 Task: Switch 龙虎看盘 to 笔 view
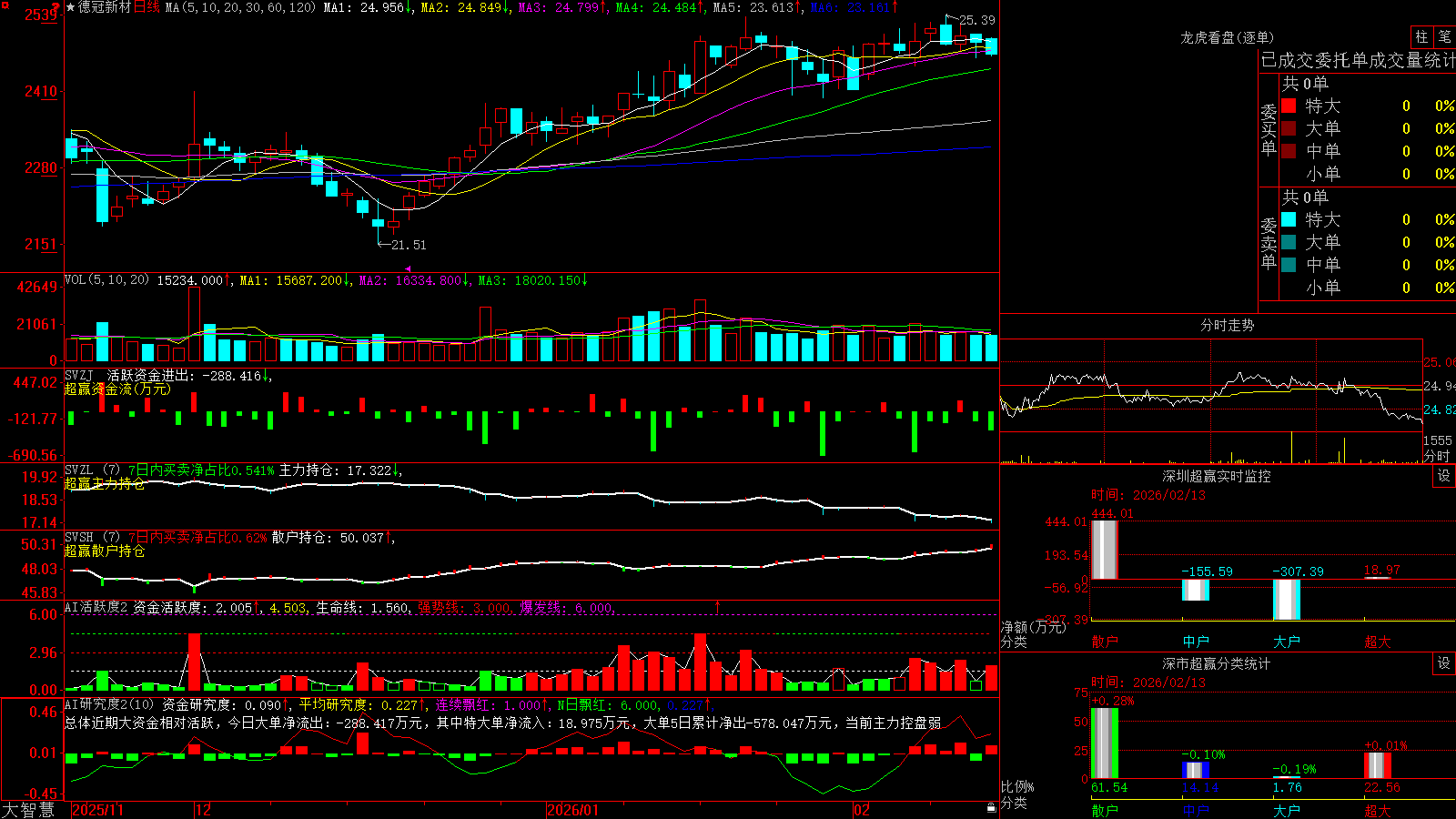pyautogui.click(x=1444, y=37)
